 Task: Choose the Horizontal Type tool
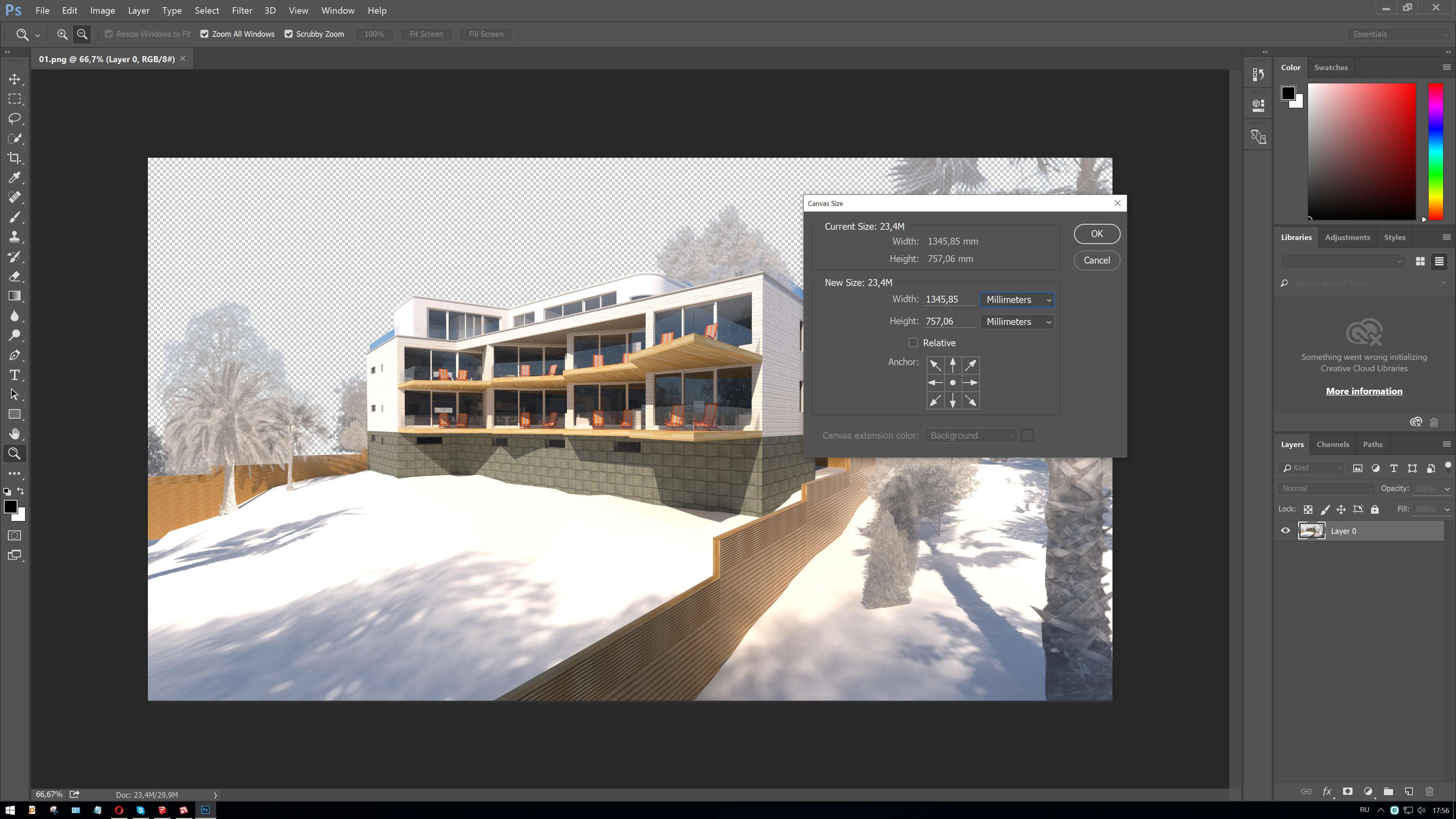(15, 375)
